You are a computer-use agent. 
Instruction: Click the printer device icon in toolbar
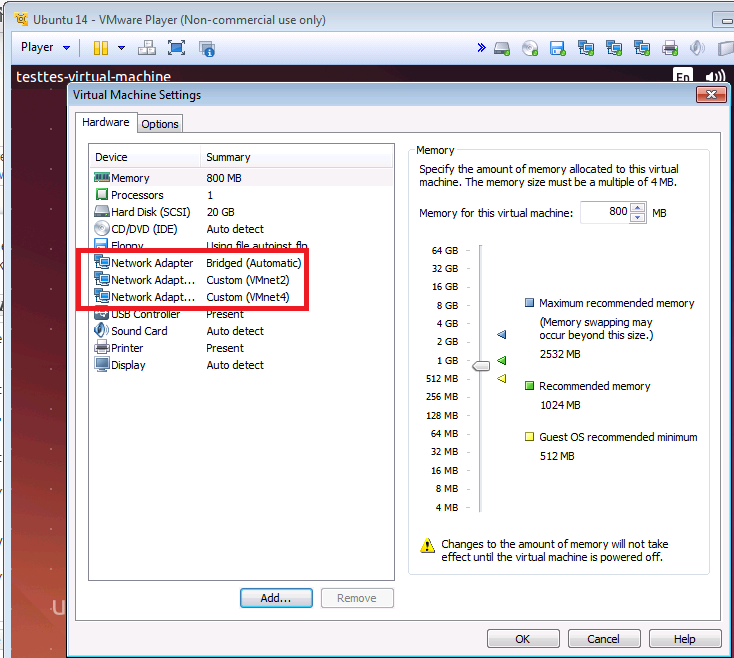[x=670, y=47]
